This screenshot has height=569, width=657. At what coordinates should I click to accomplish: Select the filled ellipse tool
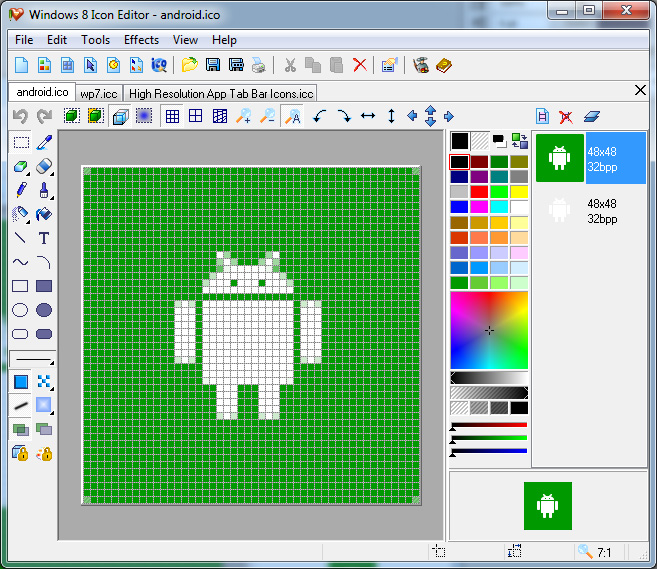[x=44, y=310]
